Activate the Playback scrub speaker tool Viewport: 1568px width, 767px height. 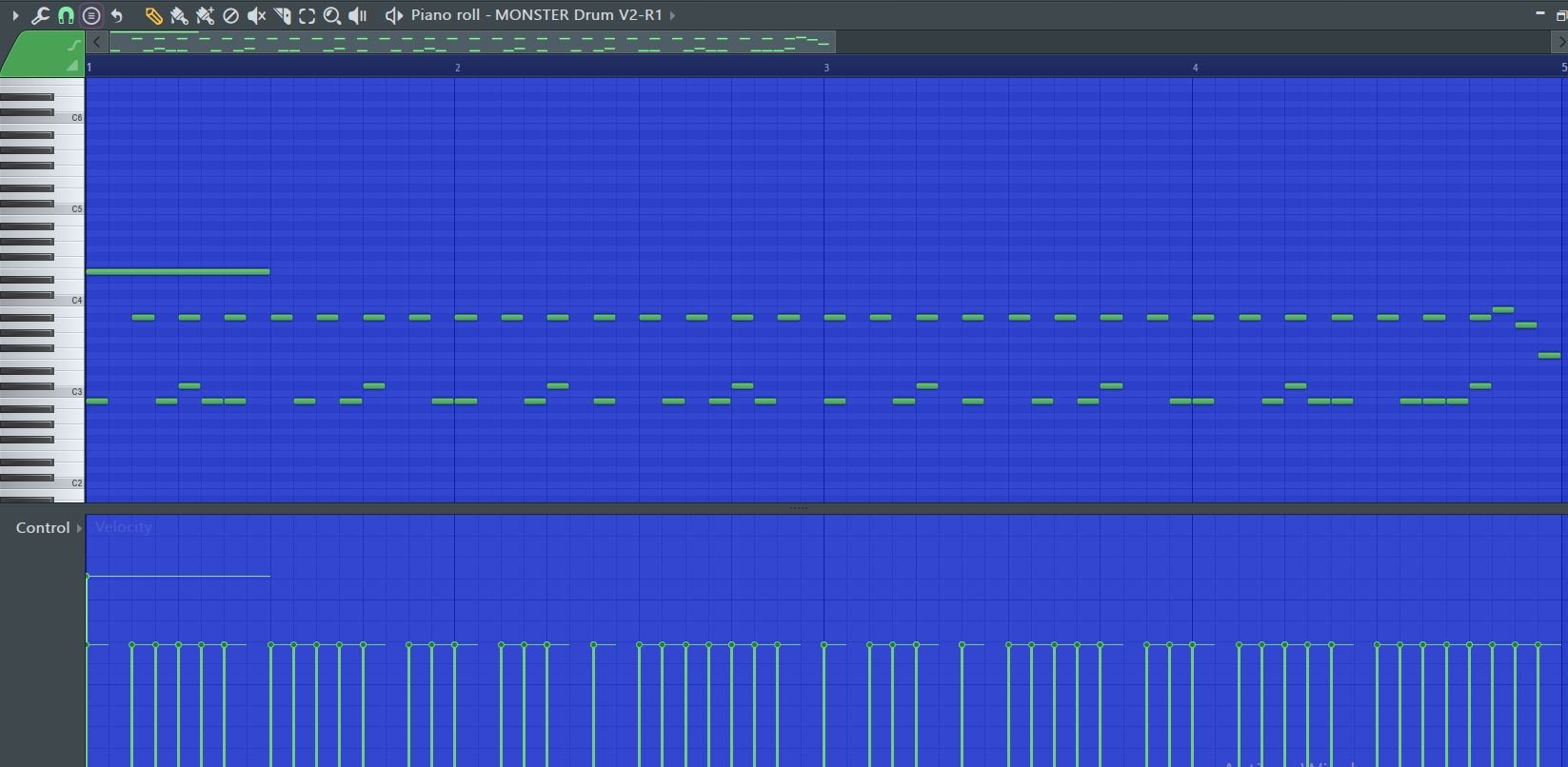pyautogui.click(x=358, y=15)
